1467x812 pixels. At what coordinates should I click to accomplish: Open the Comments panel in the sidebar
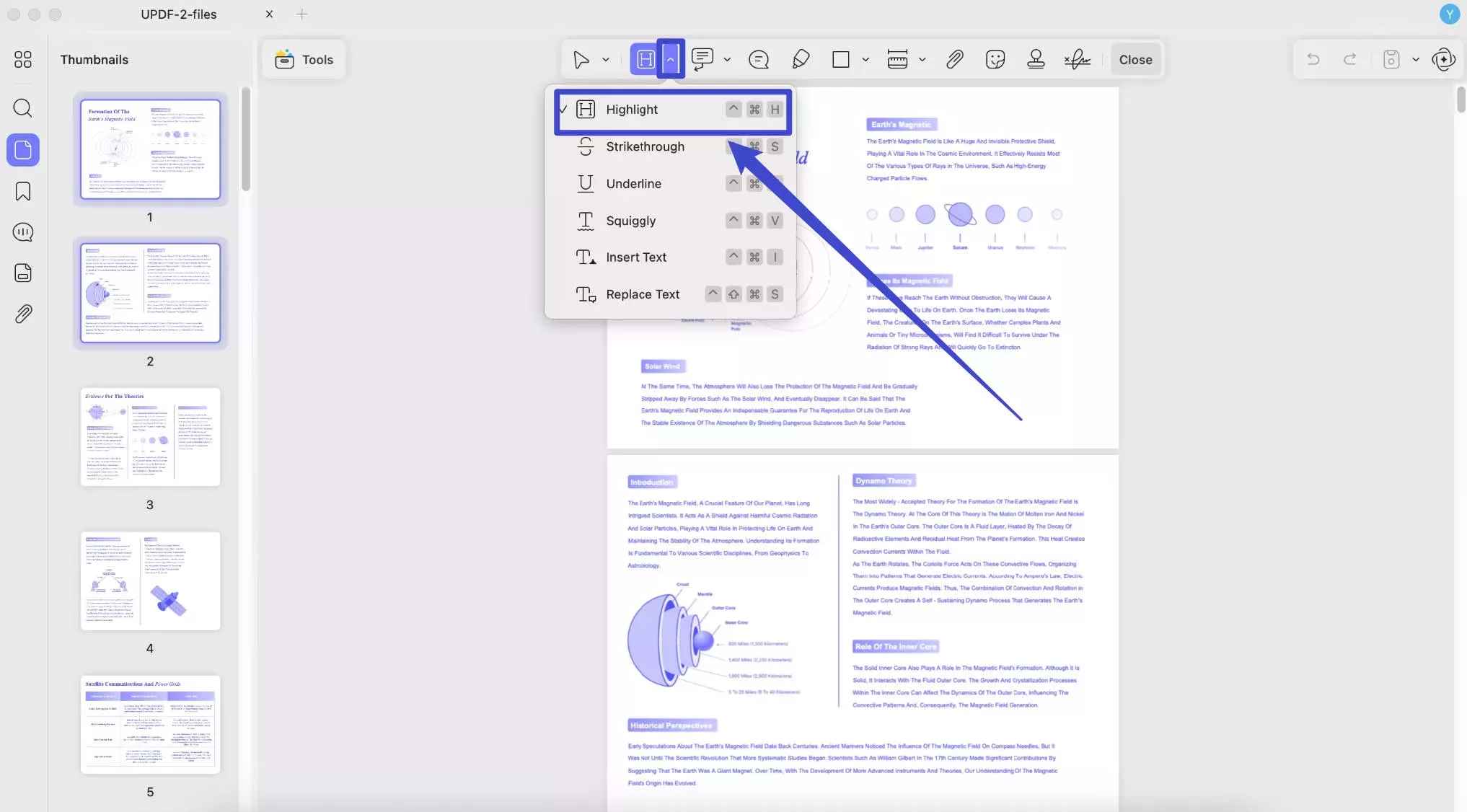23,231
